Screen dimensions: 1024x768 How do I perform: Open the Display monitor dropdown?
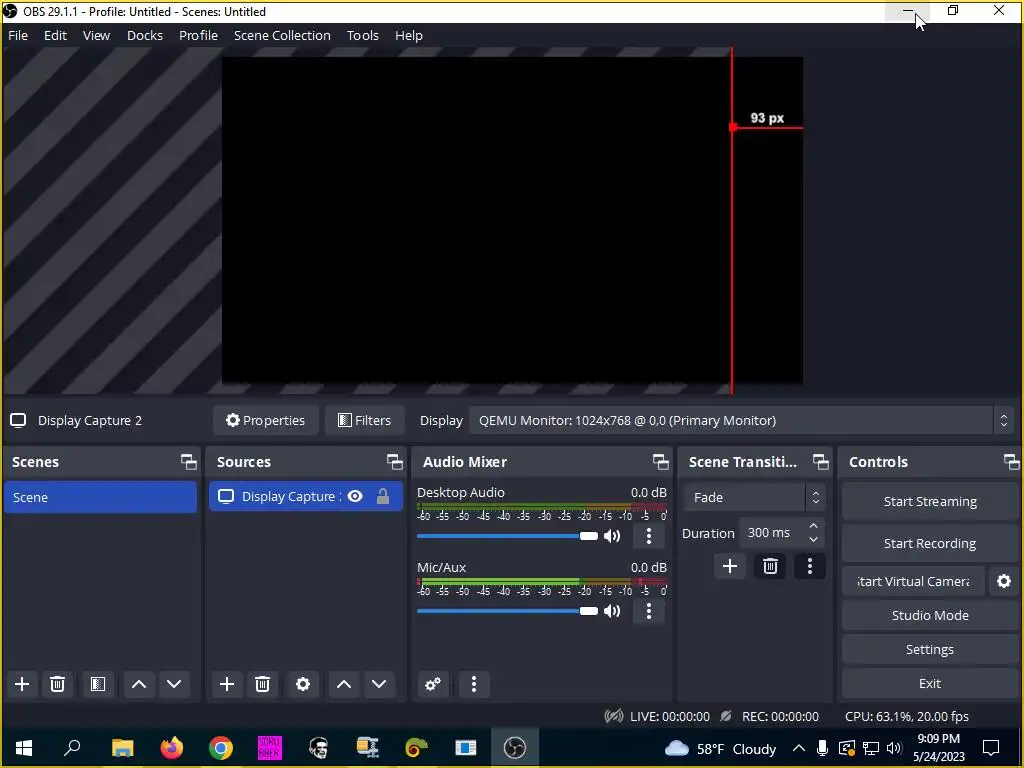742,421
